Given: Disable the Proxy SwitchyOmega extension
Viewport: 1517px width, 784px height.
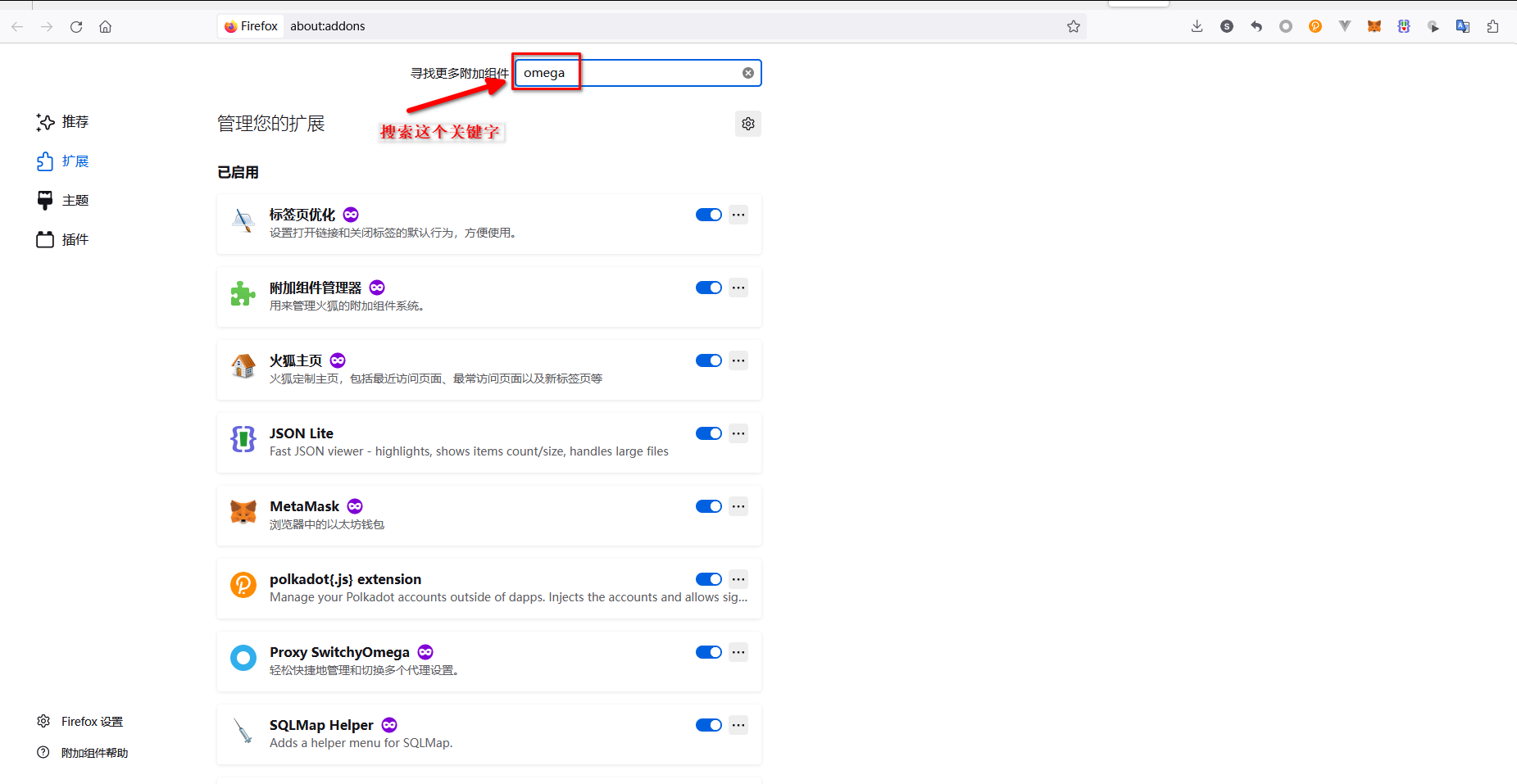Looking at the screenshot, I should pos(708,652).
